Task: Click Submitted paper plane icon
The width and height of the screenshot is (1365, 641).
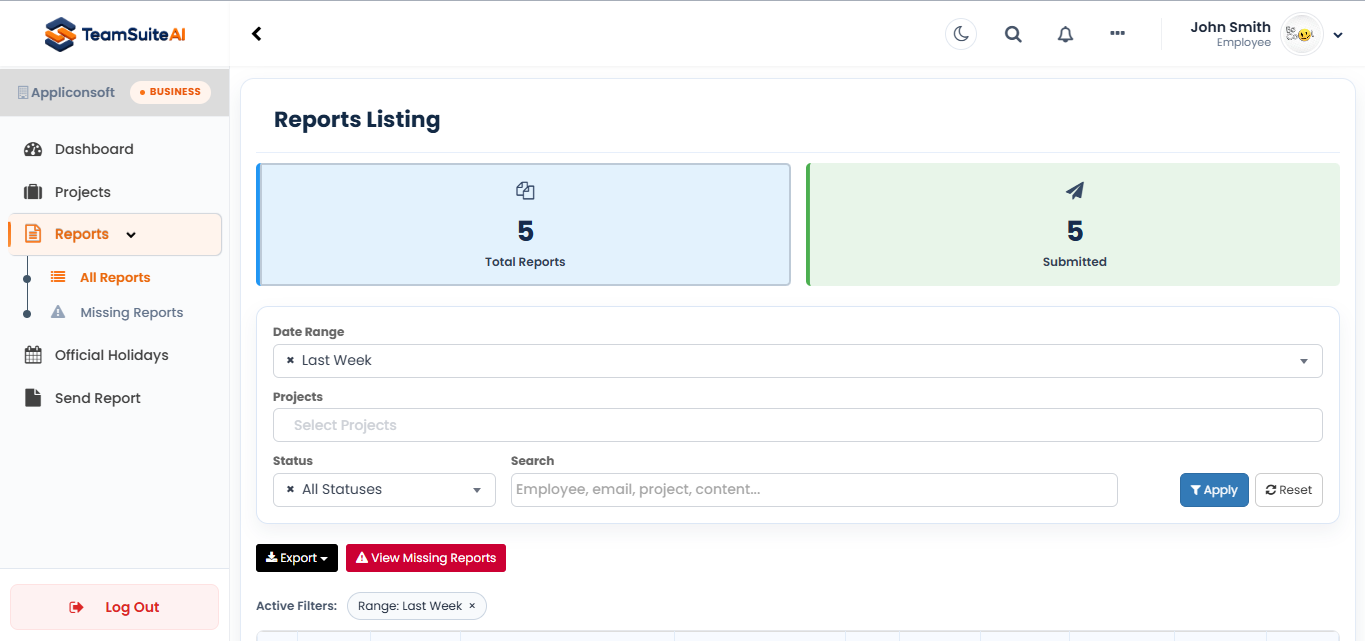Action: tap(1075, 190)
